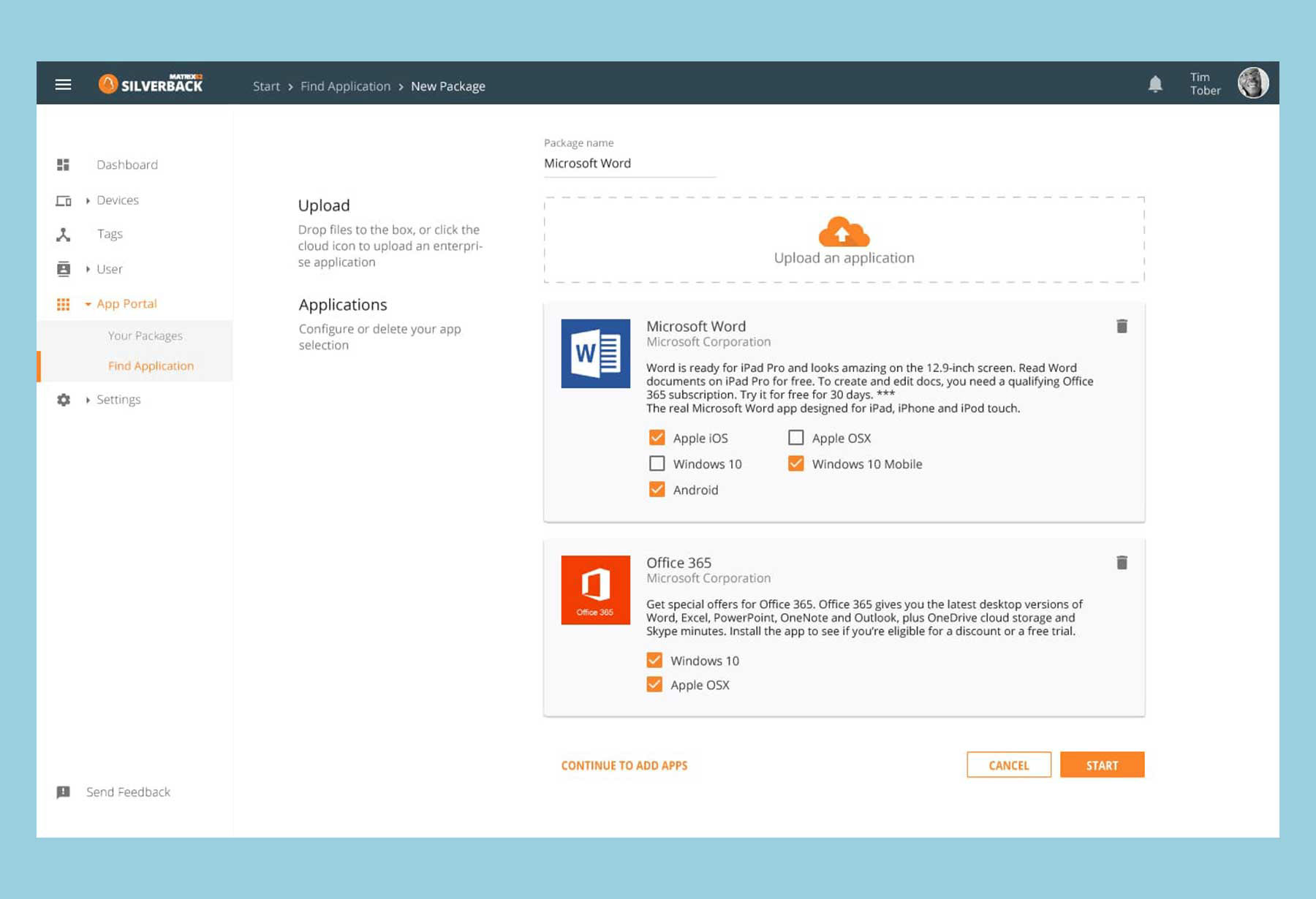Click the User badge icon in sidebar
This screenshot has height=899, width=1316.
click(64, 269)
